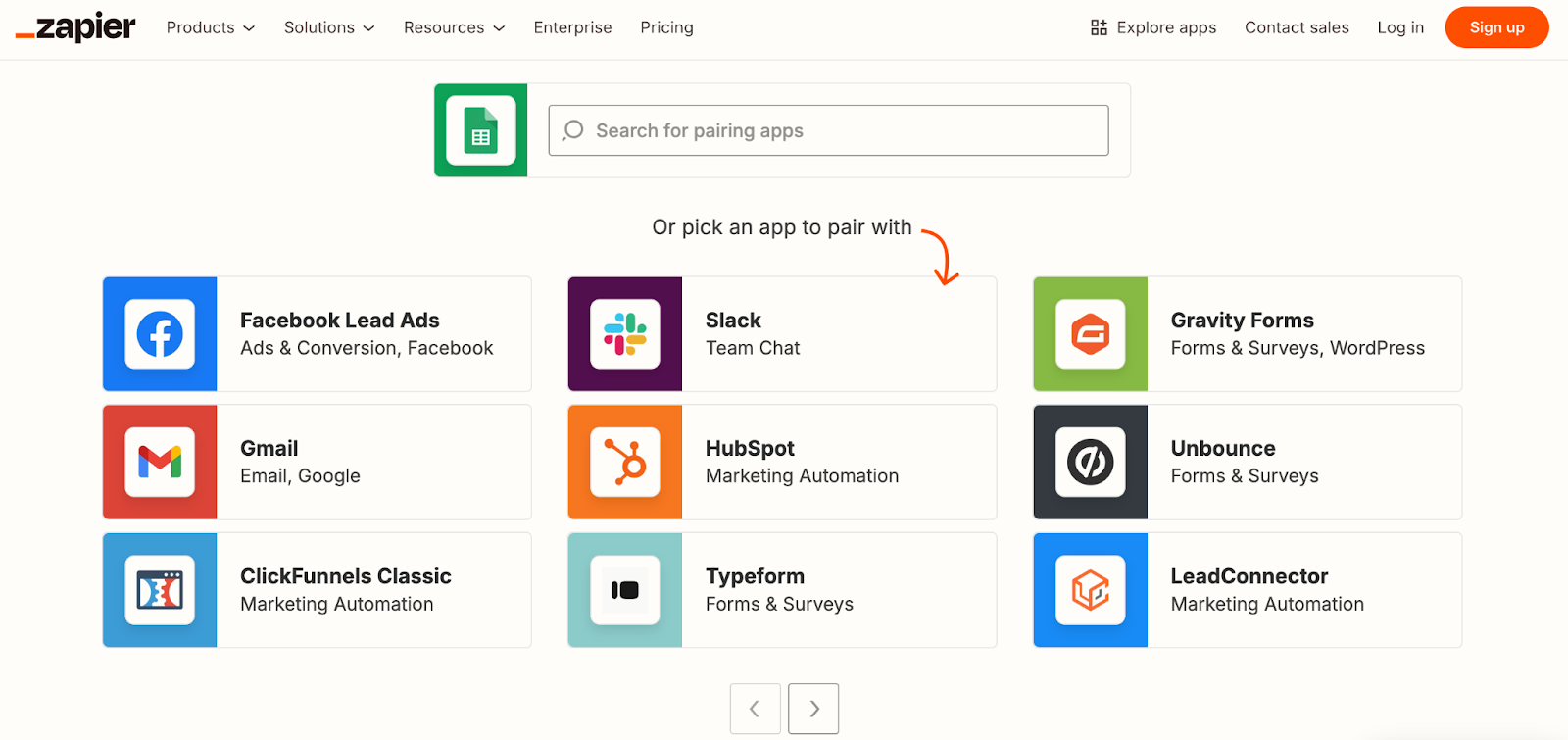The width and height of the screenshot is (1568, 740).
Task: Click 'Email, Google' subtitle
Action: [x=300, y=476]
